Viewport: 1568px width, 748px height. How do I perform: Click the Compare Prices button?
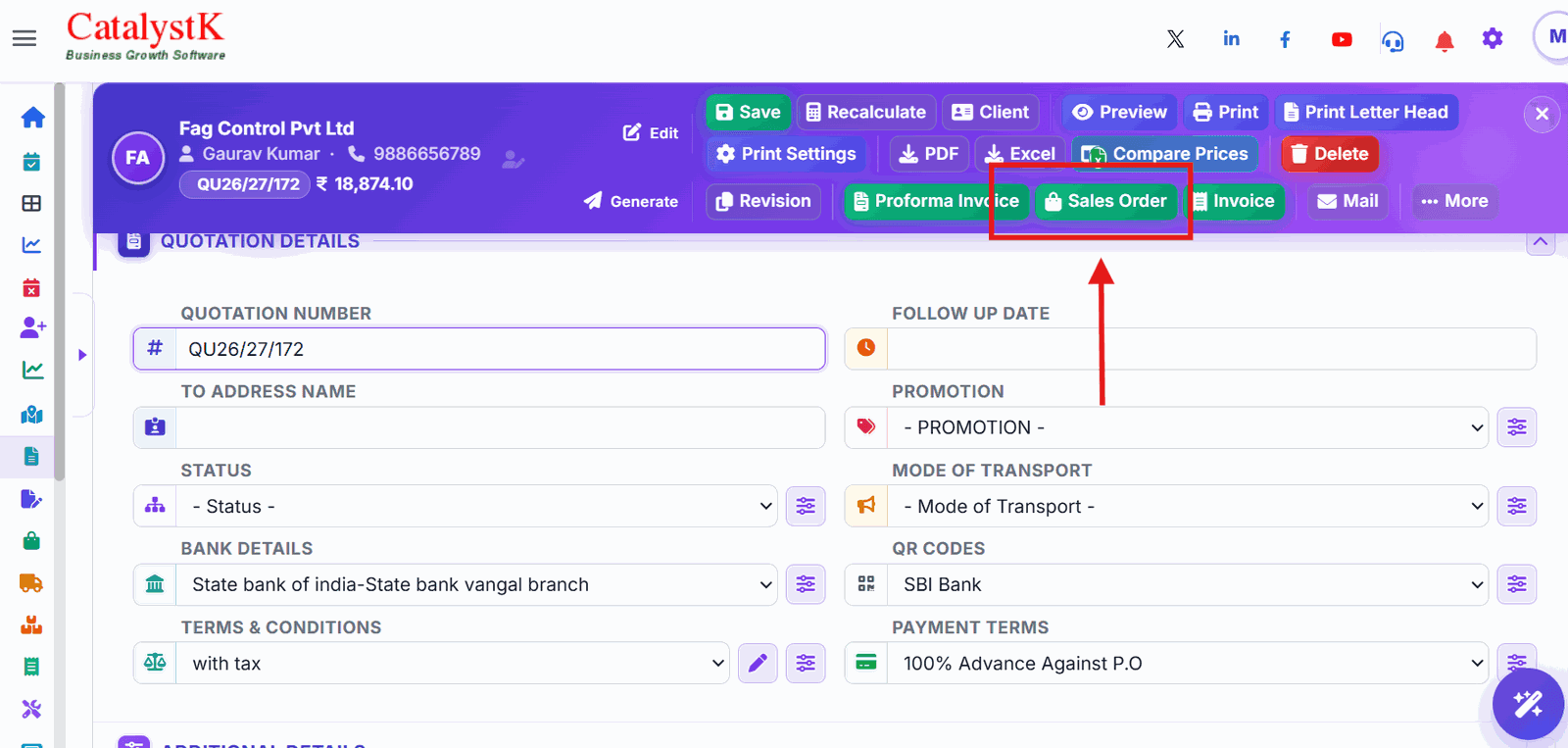(1165, 154)
